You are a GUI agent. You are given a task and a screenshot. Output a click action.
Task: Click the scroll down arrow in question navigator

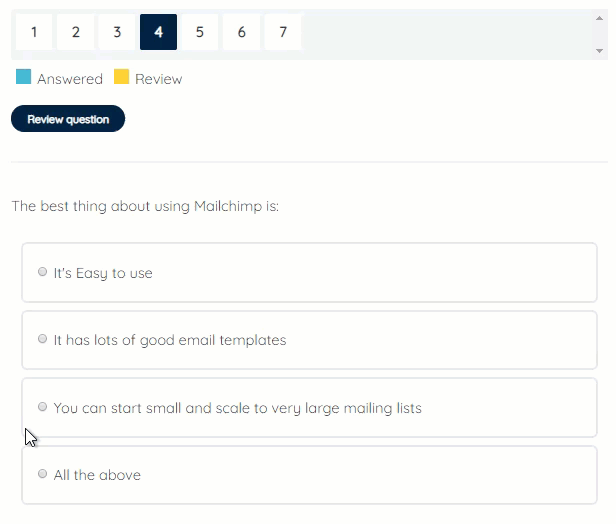(x=600, y=51)
